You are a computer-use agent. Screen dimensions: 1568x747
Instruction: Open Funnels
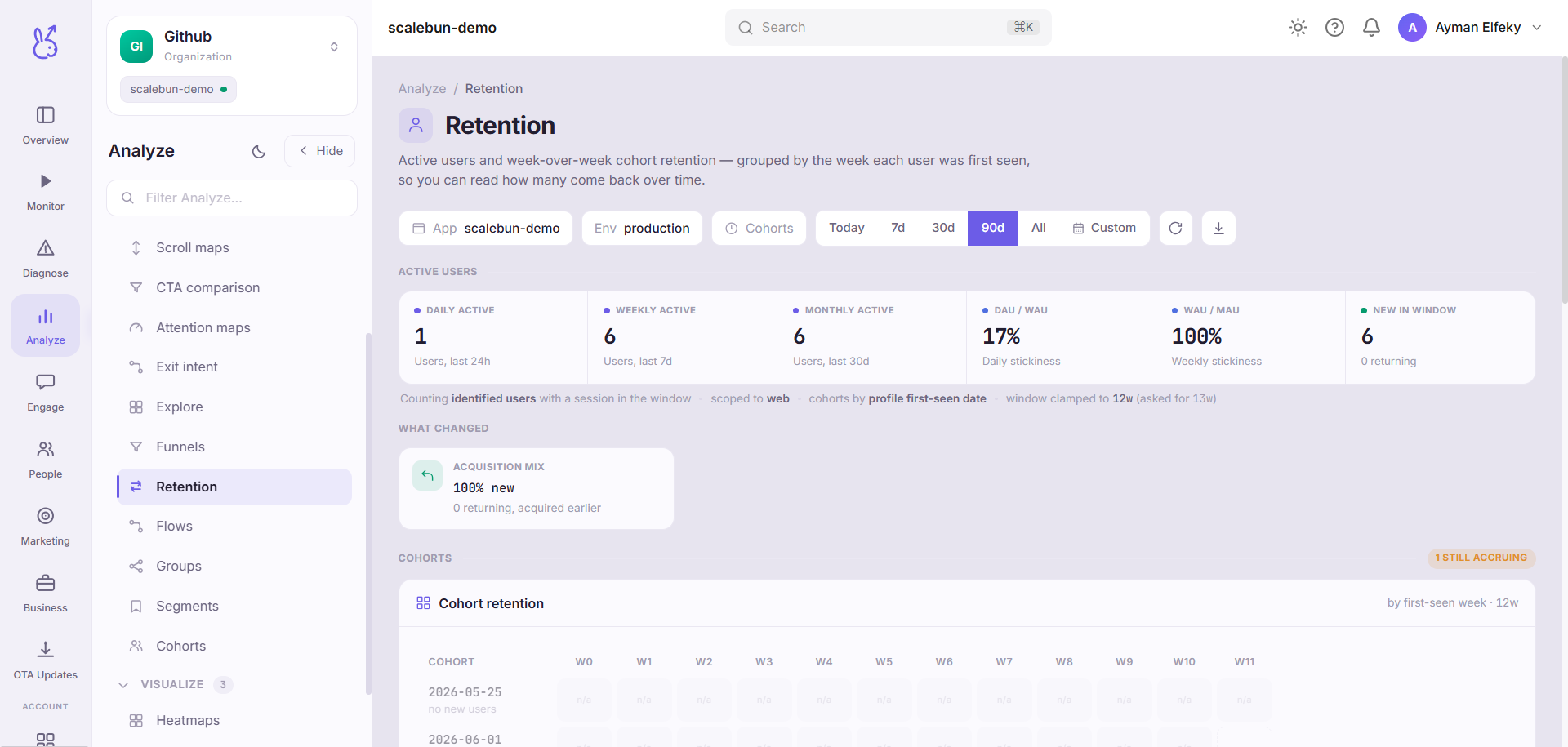pos(234,447)
